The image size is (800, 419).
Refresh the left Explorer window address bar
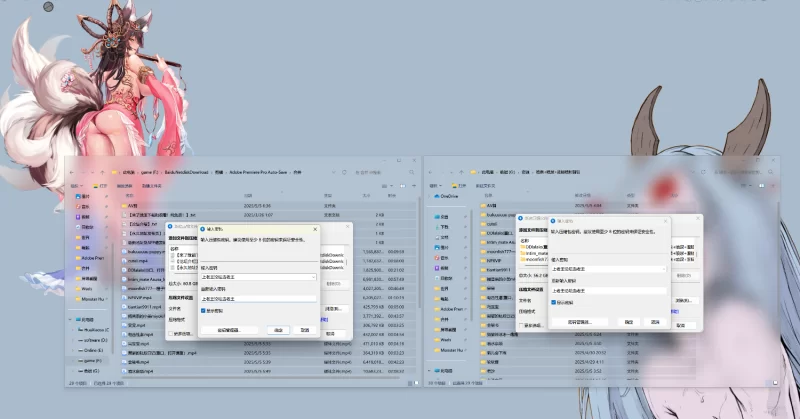344,172
